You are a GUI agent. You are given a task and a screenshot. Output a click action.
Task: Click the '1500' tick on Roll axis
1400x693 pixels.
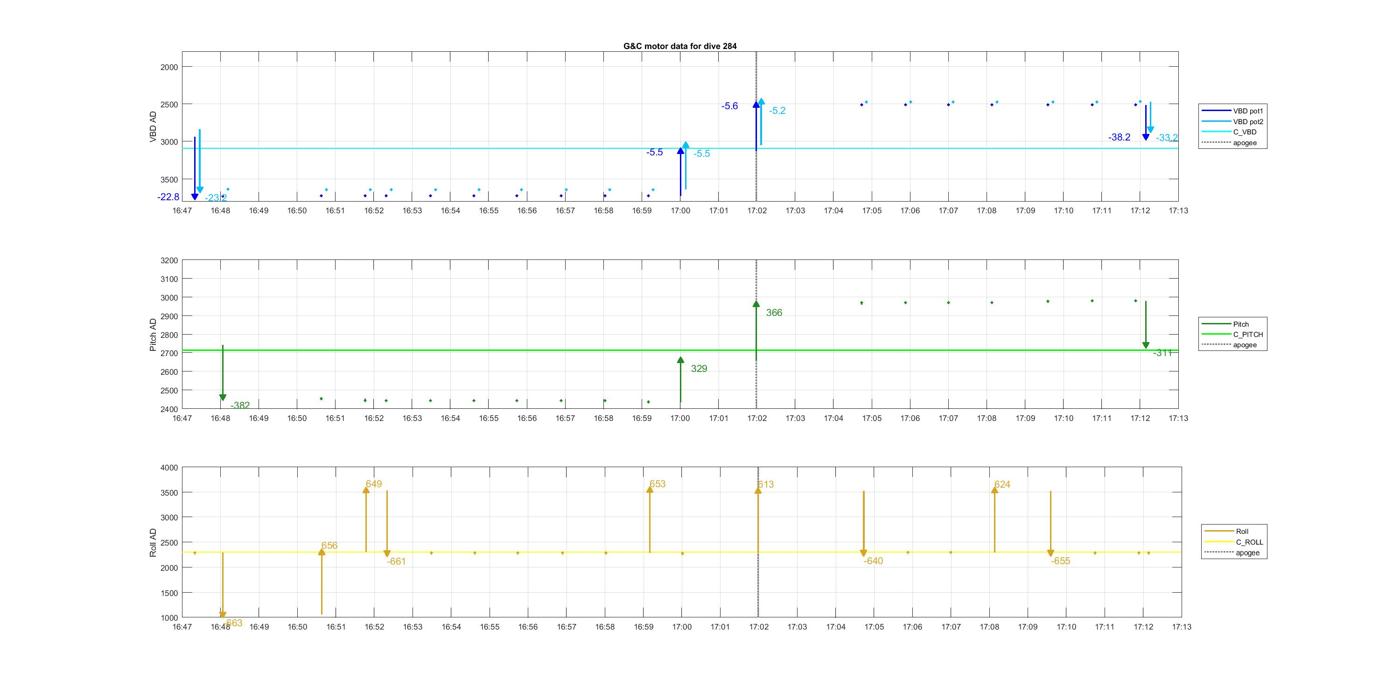168,592
